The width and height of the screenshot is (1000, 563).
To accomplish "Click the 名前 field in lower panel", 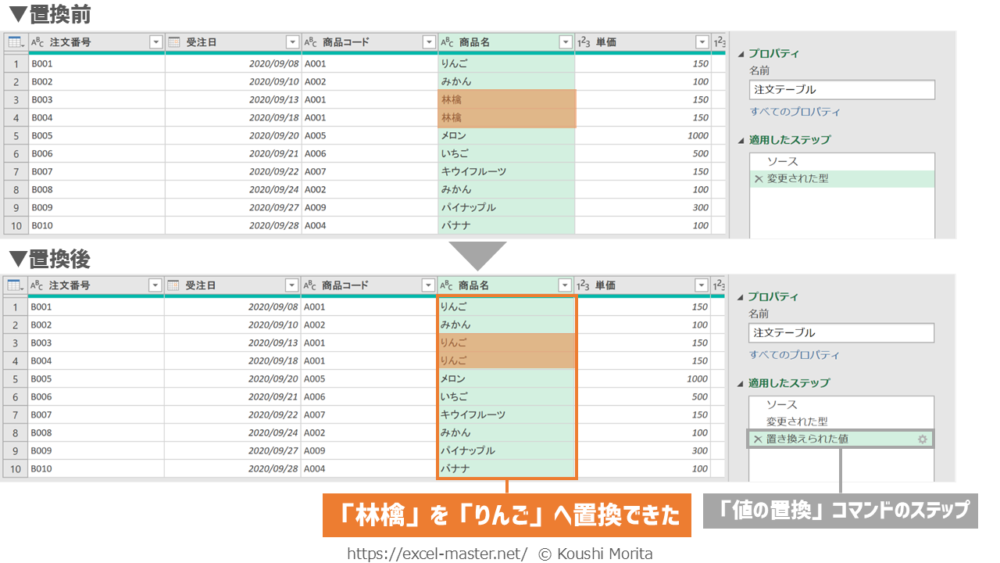I will click(x=841, y=333).
